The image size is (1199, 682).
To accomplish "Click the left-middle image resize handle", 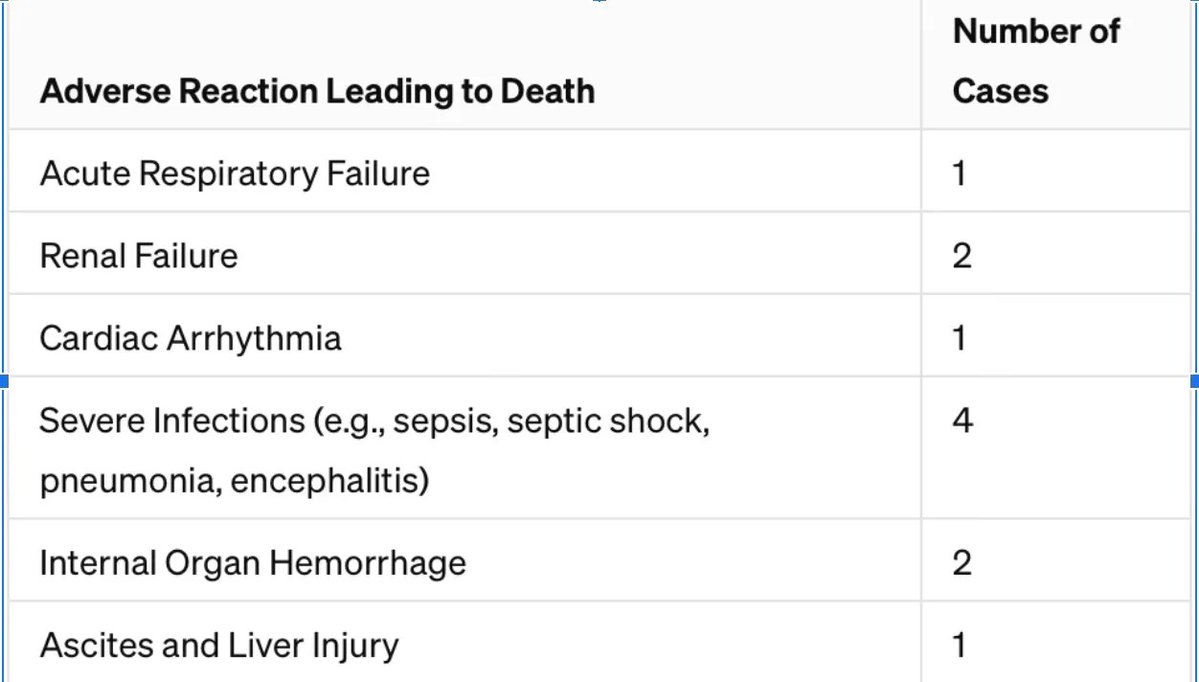I will tap(3, 381).
